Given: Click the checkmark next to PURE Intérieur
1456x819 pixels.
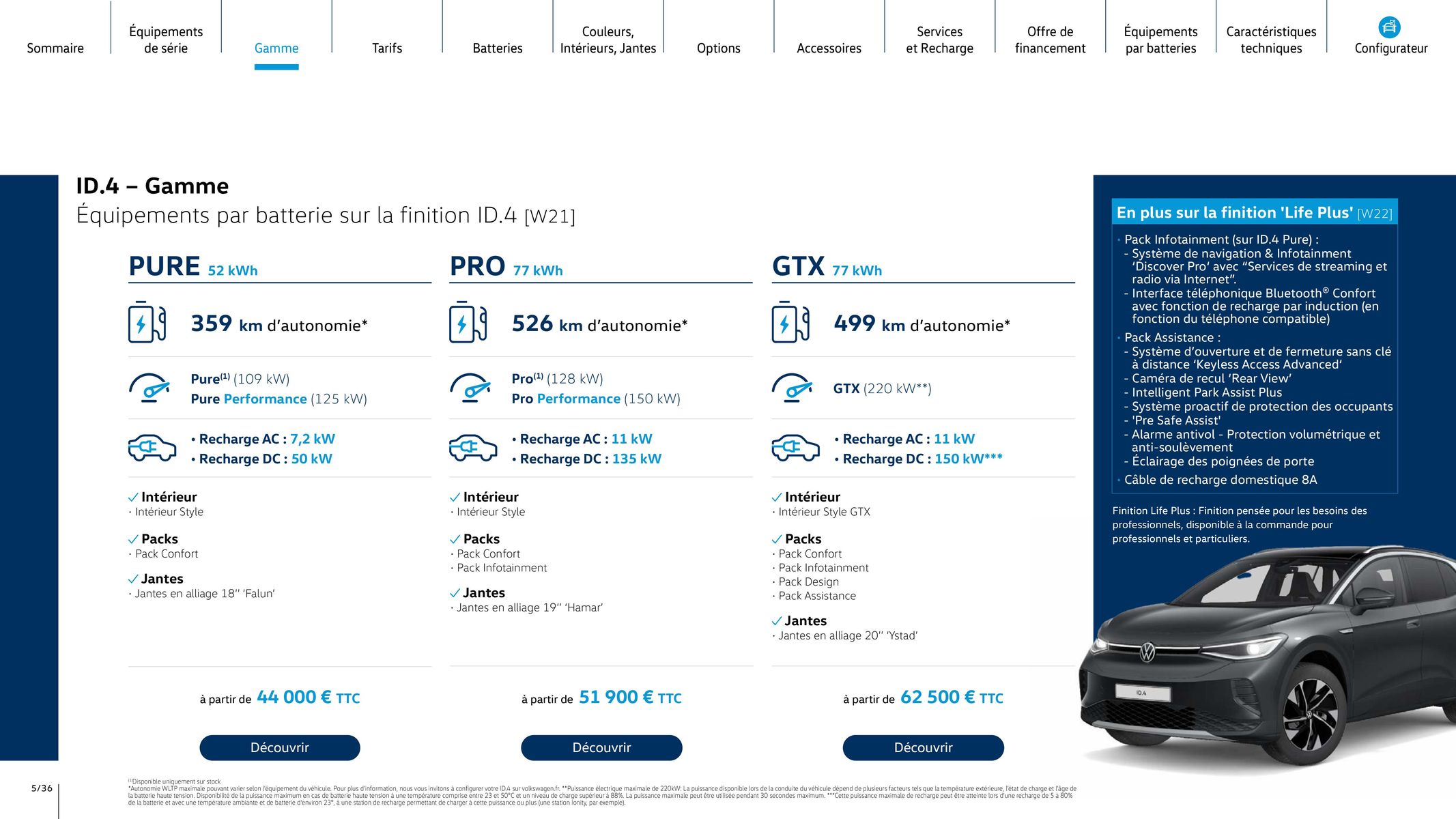Looking at the screenshot, I should click(x=133, y=498).
